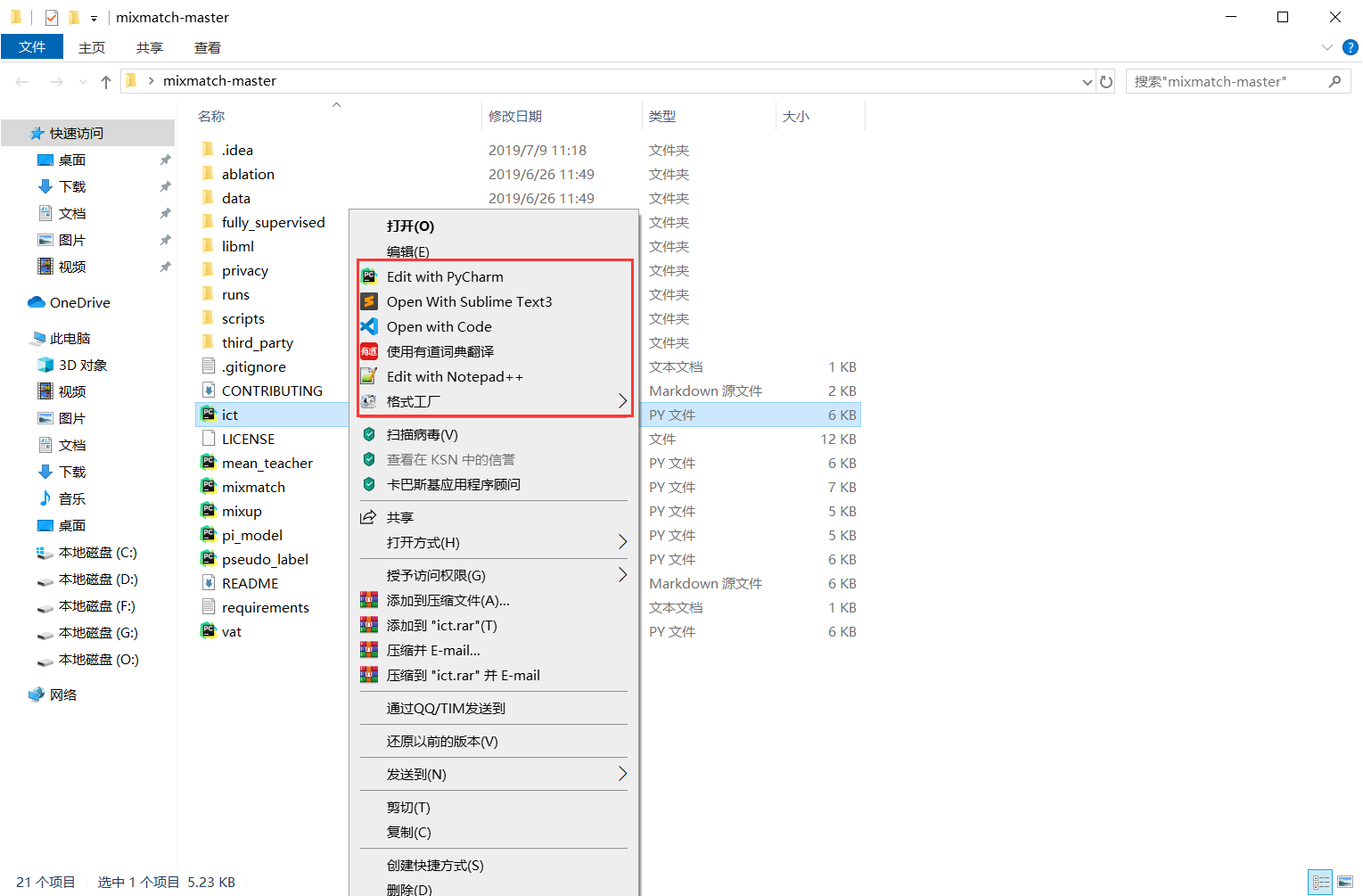The image size is (1363, 896).
Task: Click the PyCharm icon beside Edit with PyCharm
Action: (x=369, y=276)
